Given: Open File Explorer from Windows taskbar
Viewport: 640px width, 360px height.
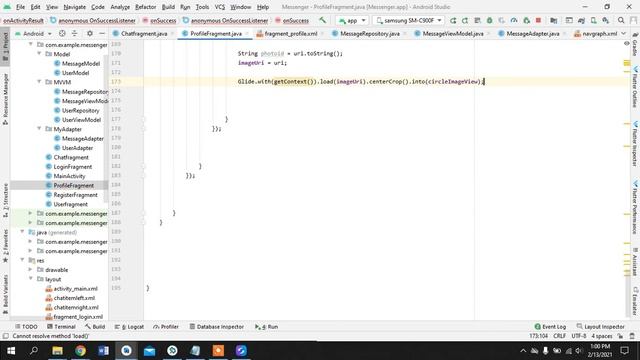Looking at the screenshot, I should click(58, 351).
